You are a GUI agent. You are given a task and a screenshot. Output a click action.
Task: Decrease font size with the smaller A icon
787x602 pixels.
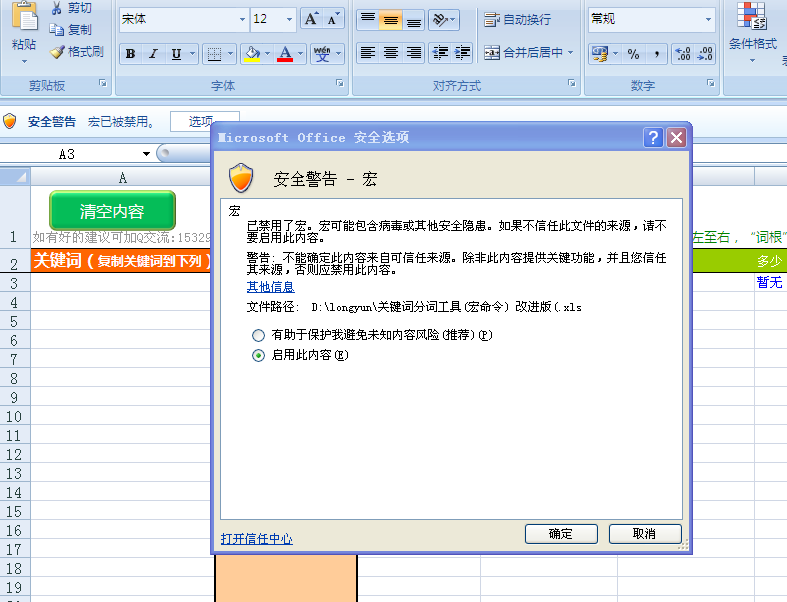pyautogui.click(x=333, y=19)
